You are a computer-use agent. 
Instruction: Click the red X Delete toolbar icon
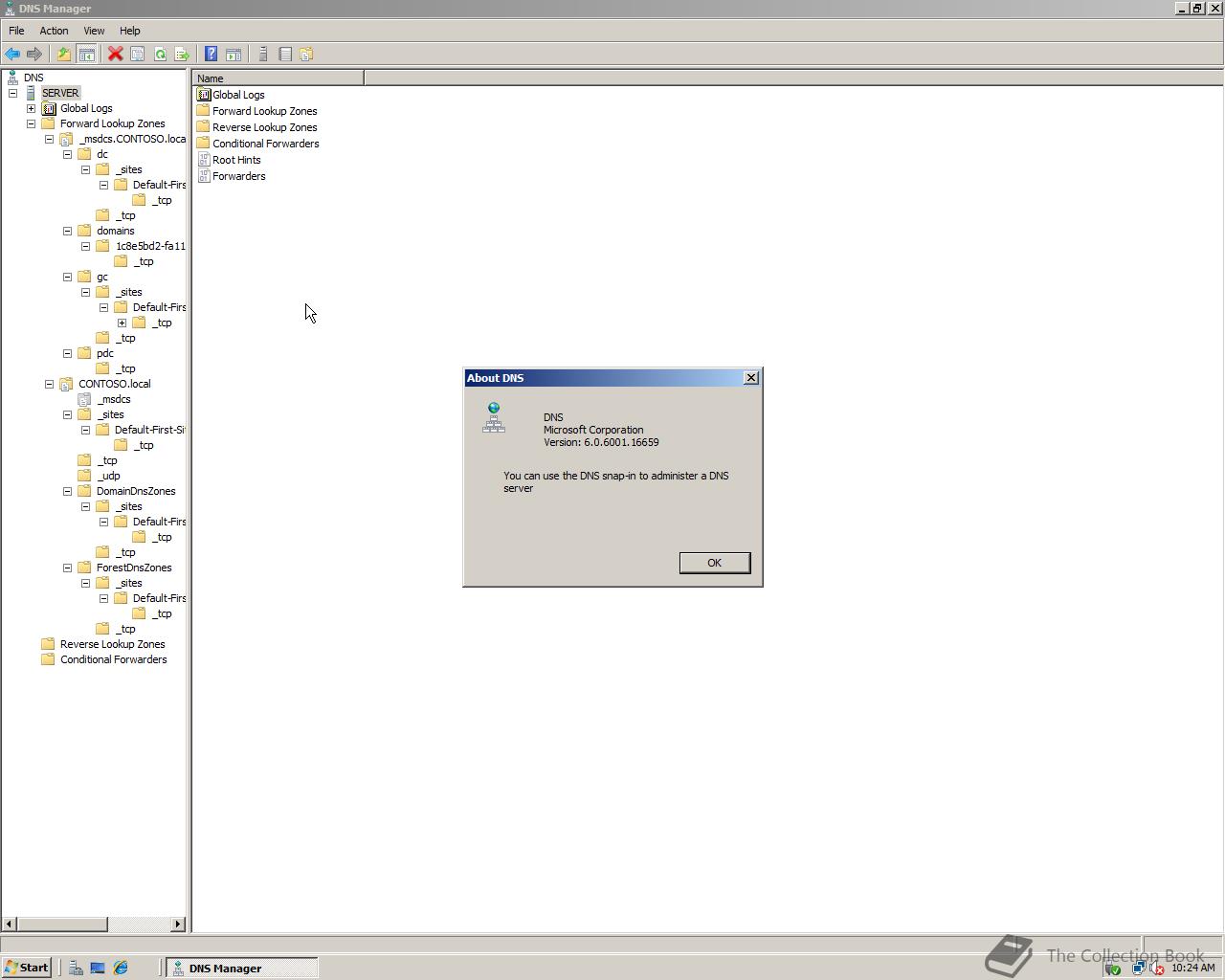pyautogui.click(x=116, y=55)
